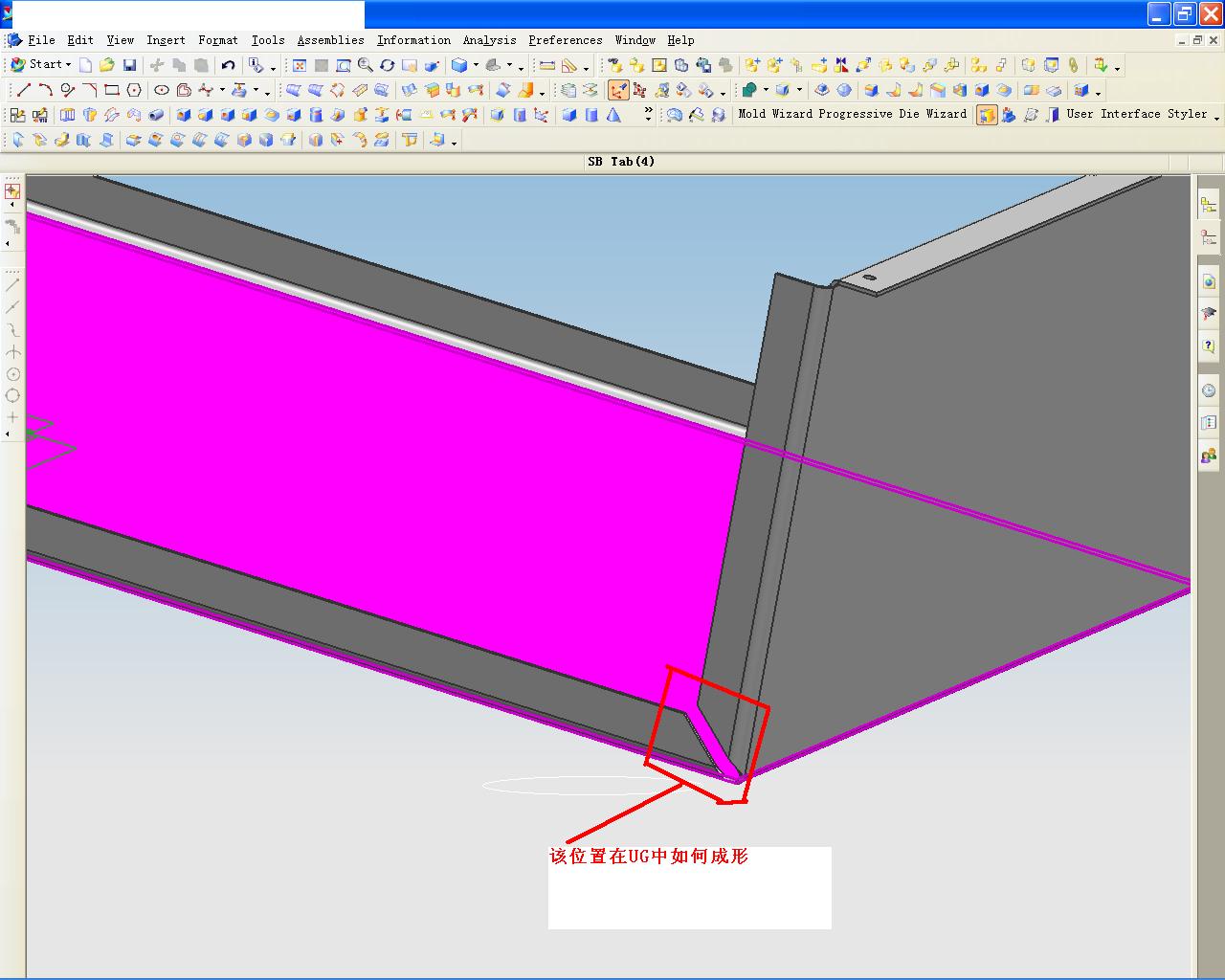Viewport: 1225px width, 980px height.
Task: Save the current part
Action: click(x=129, y=65)
